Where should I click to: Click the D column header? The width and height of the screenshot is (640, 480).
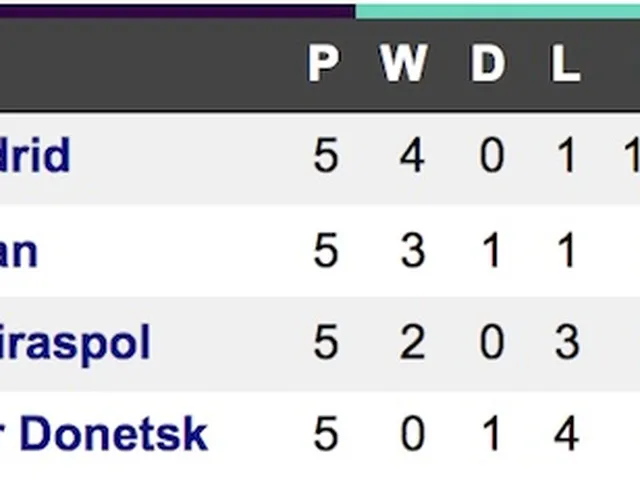(x=488, y=65)
